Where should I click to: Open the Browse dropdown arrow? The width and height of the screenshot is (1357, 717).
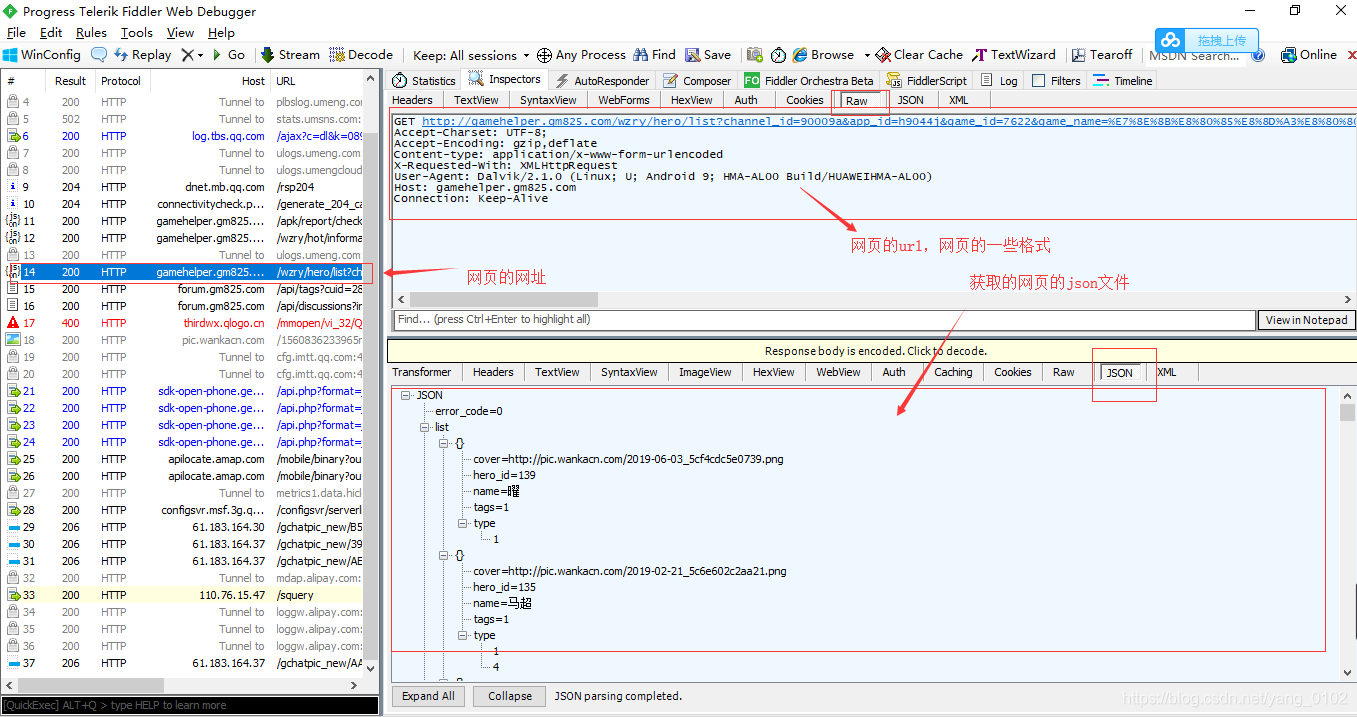(x=865, y=55)
